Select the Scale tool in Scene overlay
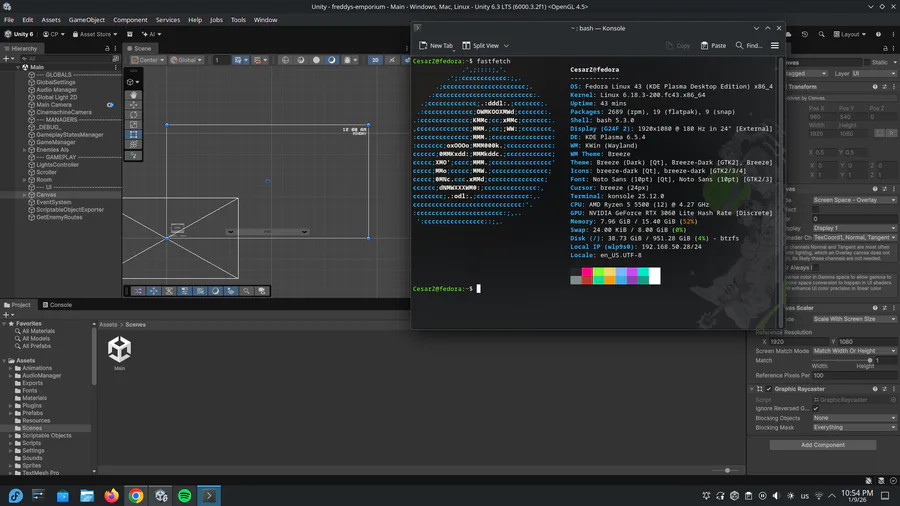Image resolution: width=900 pixels, height=506 pixels. [x=133, y=124]
